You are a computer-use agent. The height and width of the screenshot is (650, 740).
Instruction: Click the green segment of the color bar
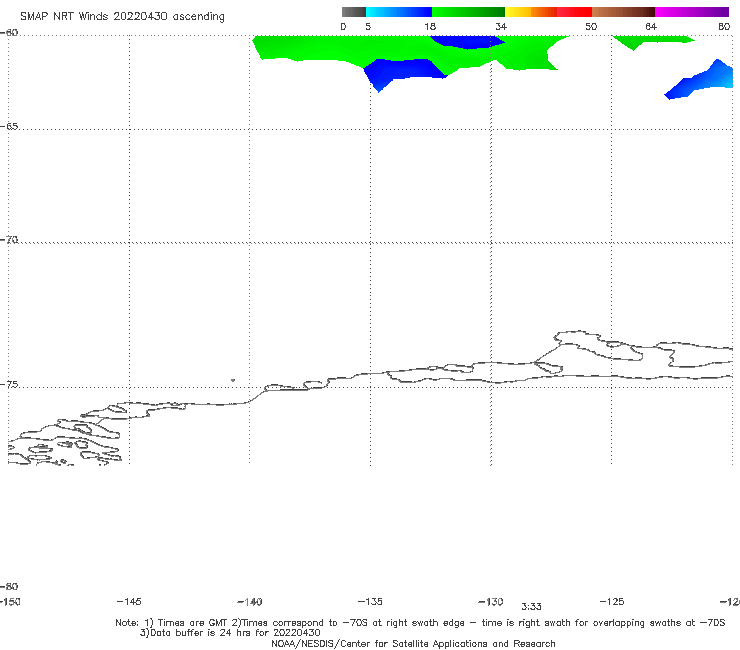click(x=468, y=12)
